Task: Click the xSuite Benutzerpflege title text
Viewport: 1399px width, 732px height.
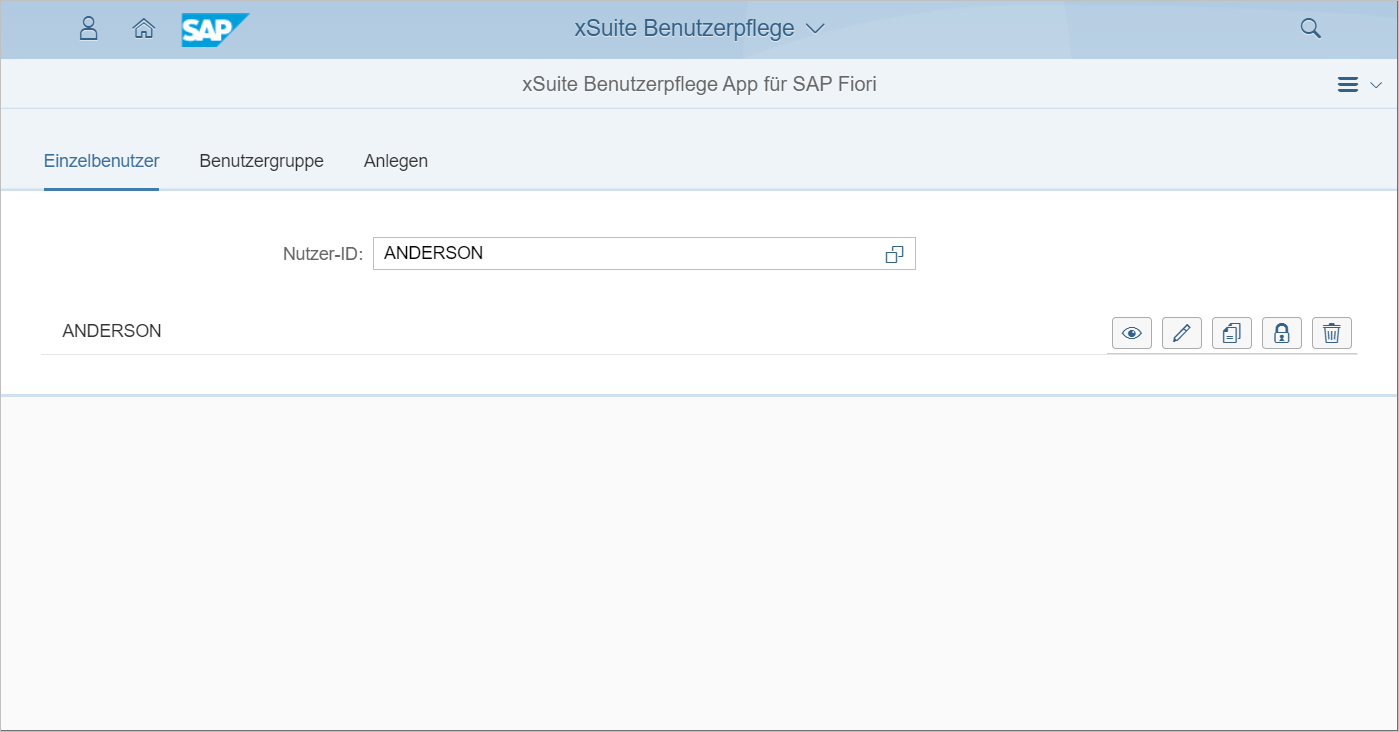Action: tap(684, 29)
